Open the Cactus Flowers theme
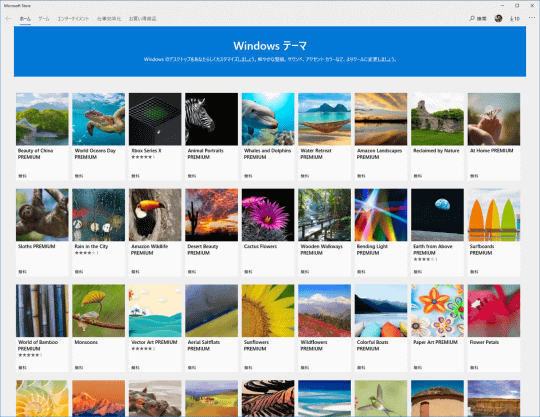This screenshot has width=540, height=417. coord(268,232)
